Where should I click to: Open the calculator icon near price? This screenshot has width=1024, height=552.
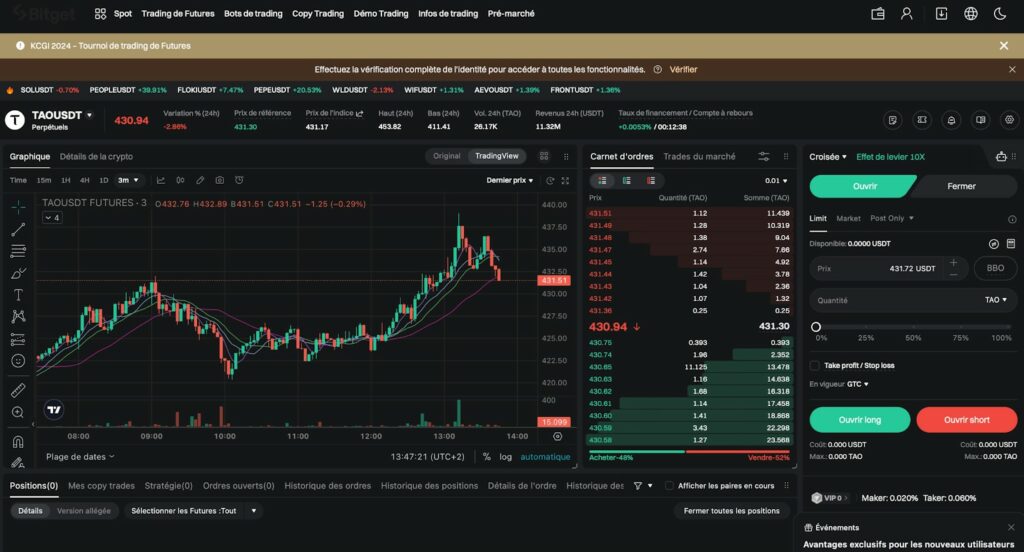point(1010,244)
